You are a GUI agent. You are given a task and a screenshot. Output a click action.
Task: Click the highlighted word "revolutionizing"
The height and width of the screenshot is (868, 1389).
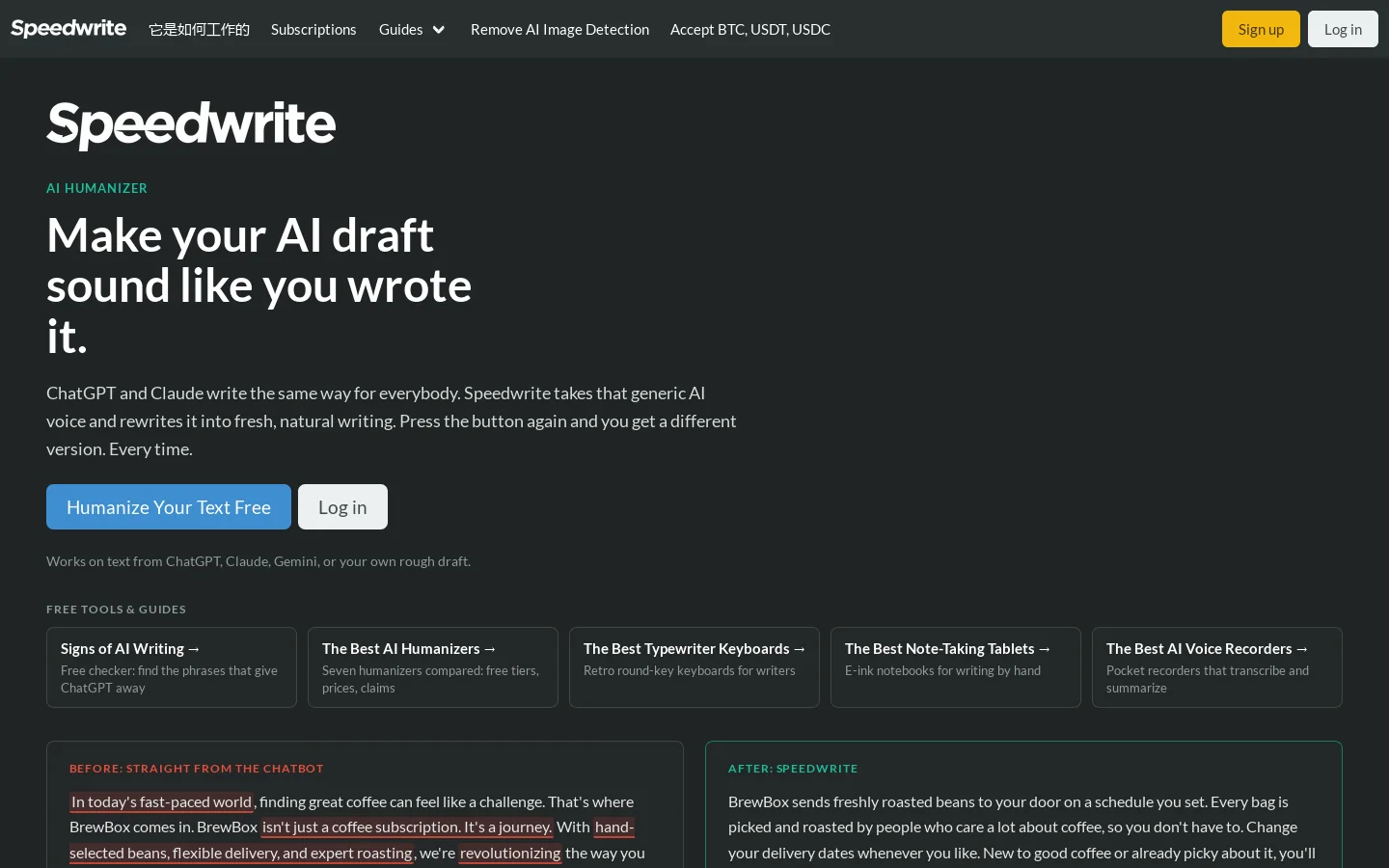coord(510,853)
